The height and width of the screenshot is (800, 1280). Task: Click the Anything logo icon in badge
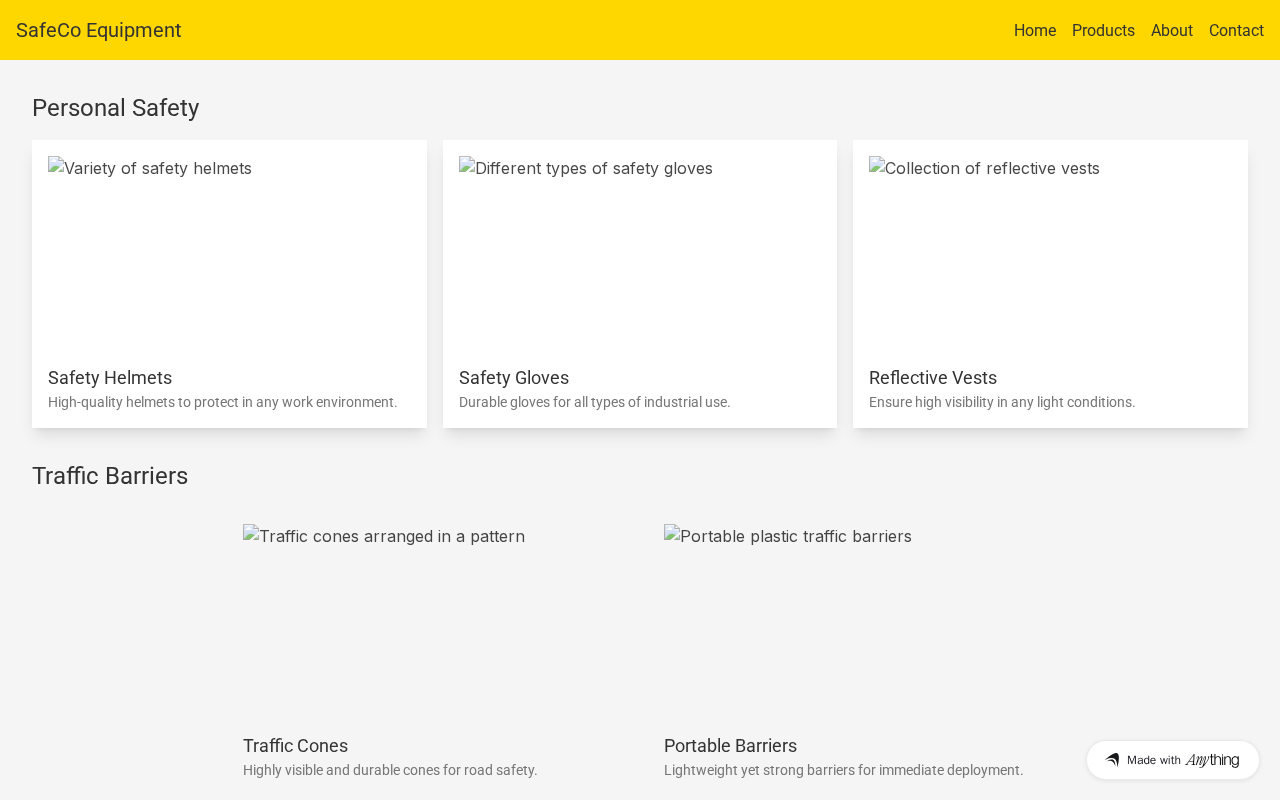(1112, 760)
